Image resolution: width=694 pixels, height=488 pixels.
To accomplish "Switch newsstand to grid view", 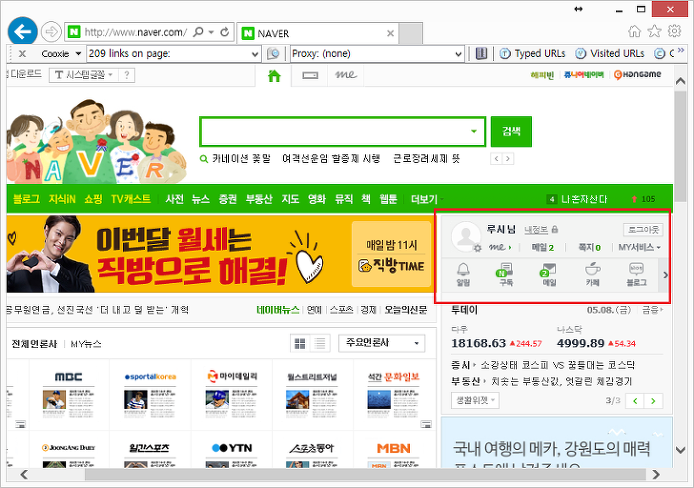I will click(x=300, y=343).
